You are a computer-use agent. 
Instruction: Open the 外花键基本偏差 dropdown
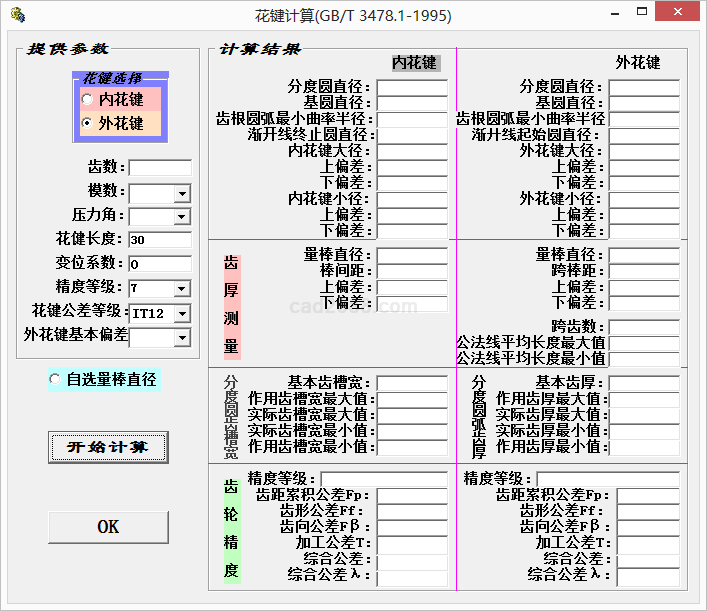tap(181, 338)
